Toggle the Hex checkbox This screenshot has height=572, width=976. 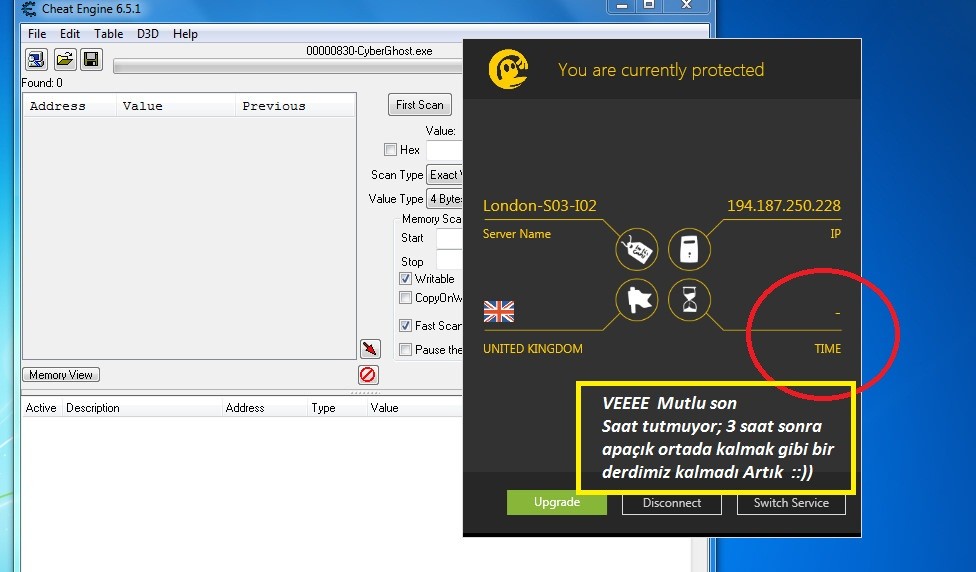click(390, 149)
